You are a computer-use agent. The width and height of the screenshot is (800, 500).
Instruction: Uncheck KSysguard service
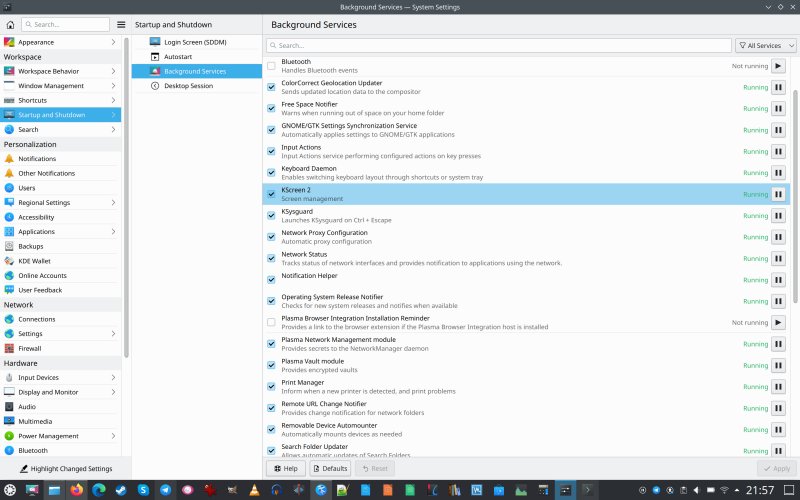(271, 216)
